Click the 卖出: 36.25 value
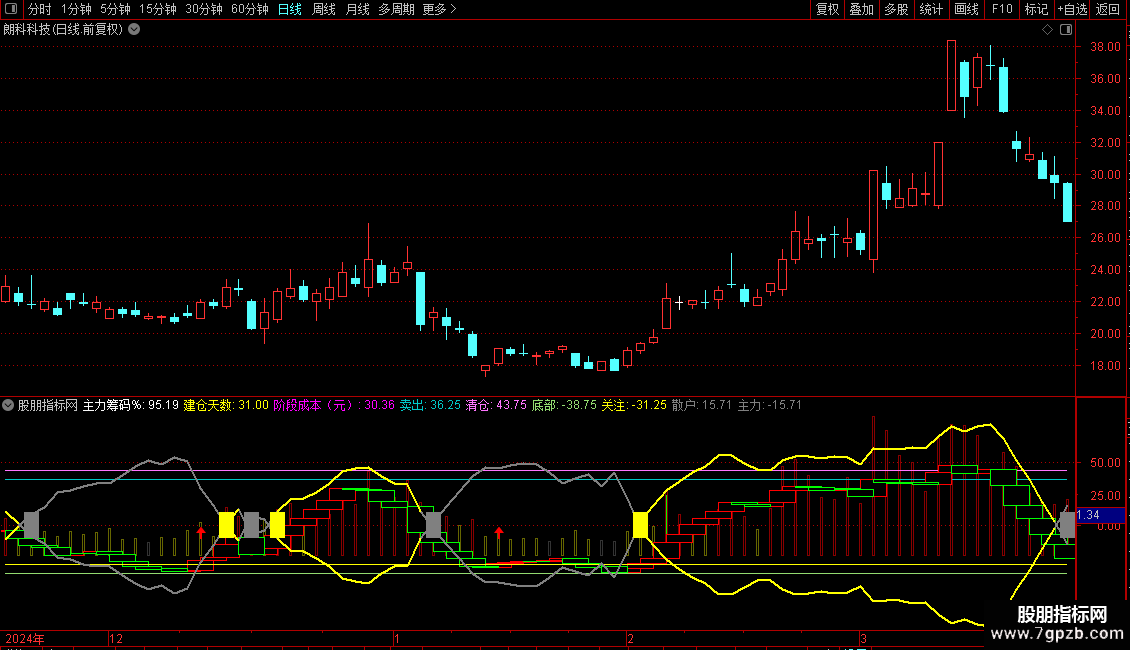The height and width of the screenshot is (650, 1130). [430, 405]
